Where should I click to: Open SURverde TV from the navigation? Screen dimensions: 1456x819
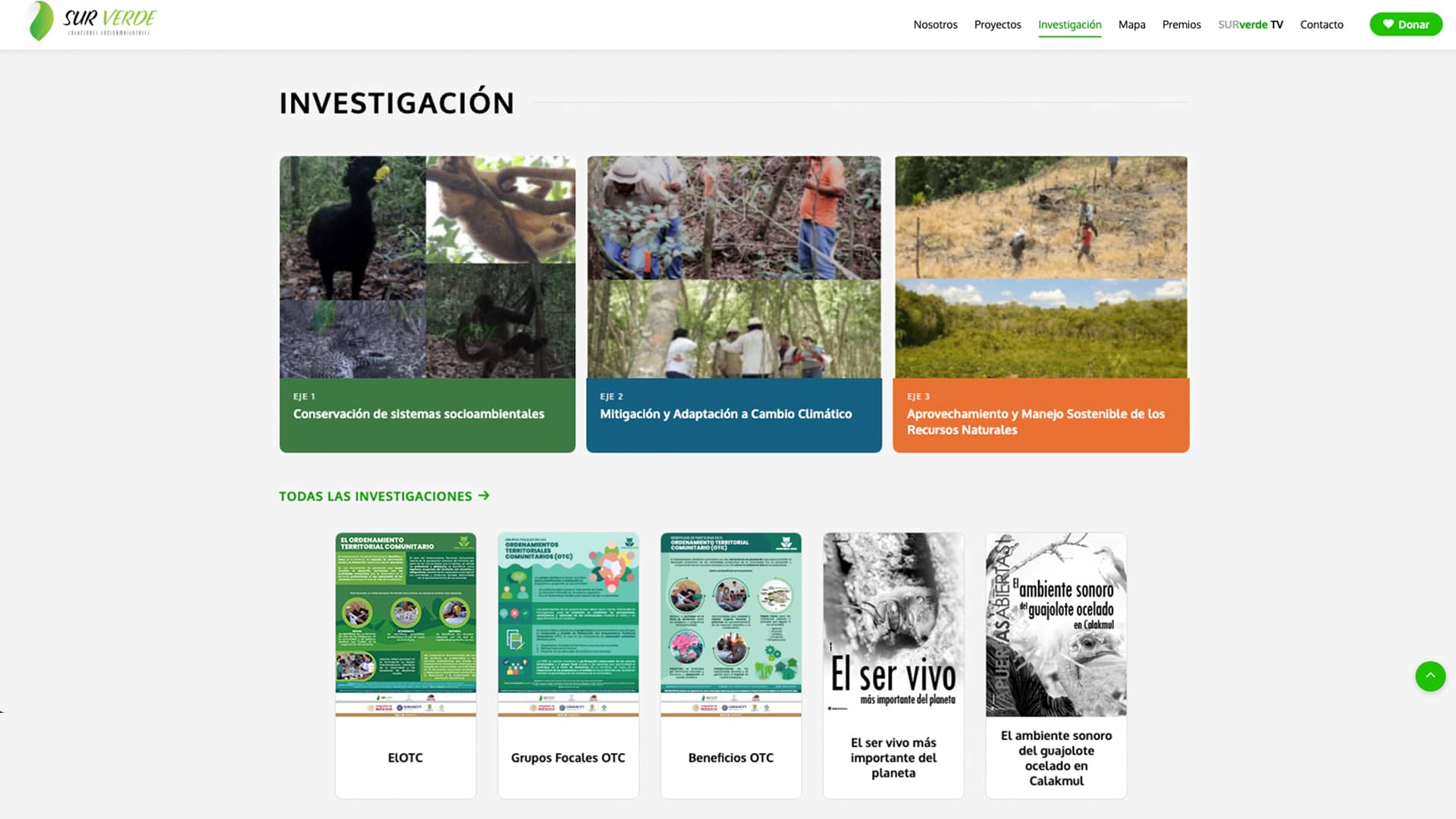point(1250,24)
